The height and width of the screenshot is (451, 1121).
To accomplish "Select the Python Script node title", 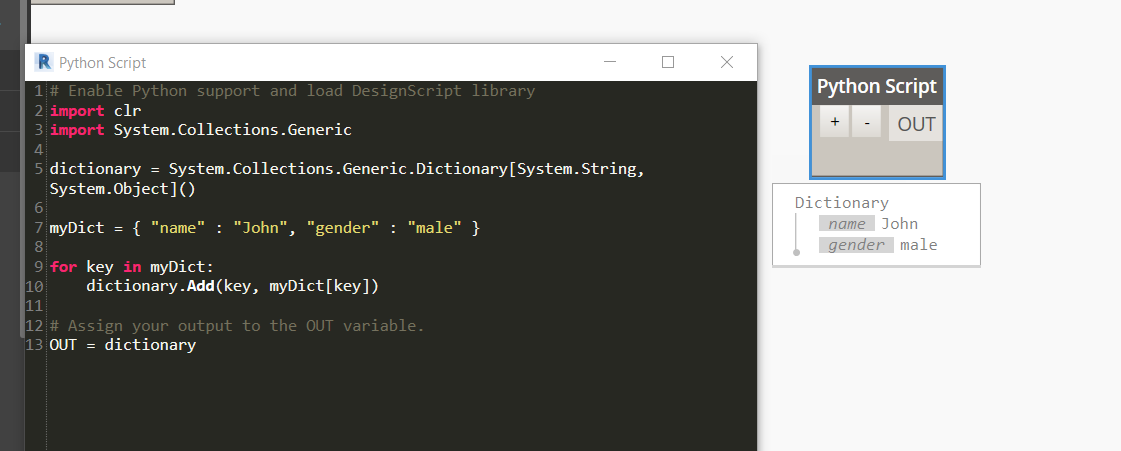I will tap(876, 86).
